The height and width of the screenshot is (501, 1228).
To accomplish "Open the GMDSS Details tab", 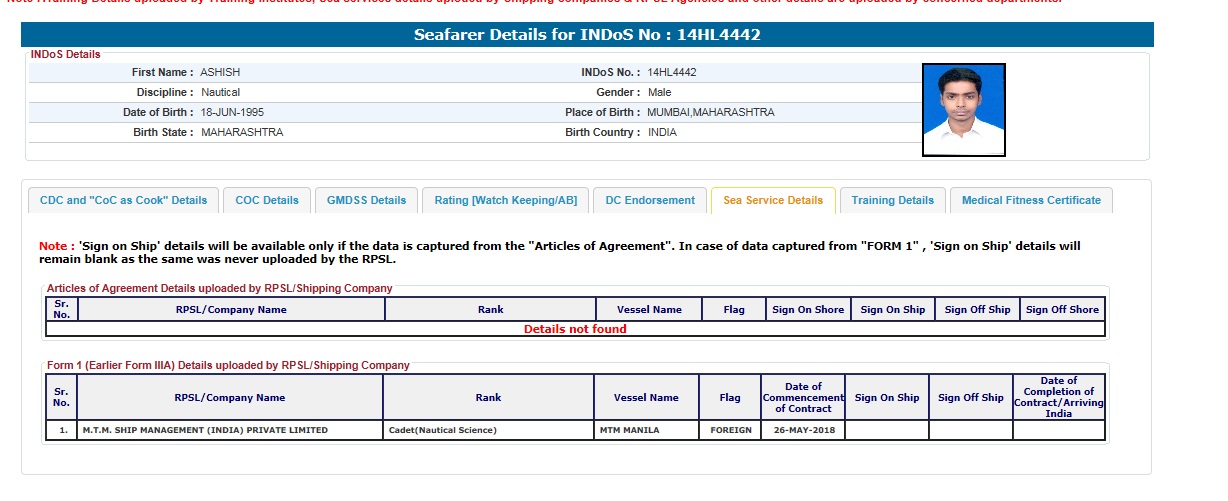I will tap(366, 200).
